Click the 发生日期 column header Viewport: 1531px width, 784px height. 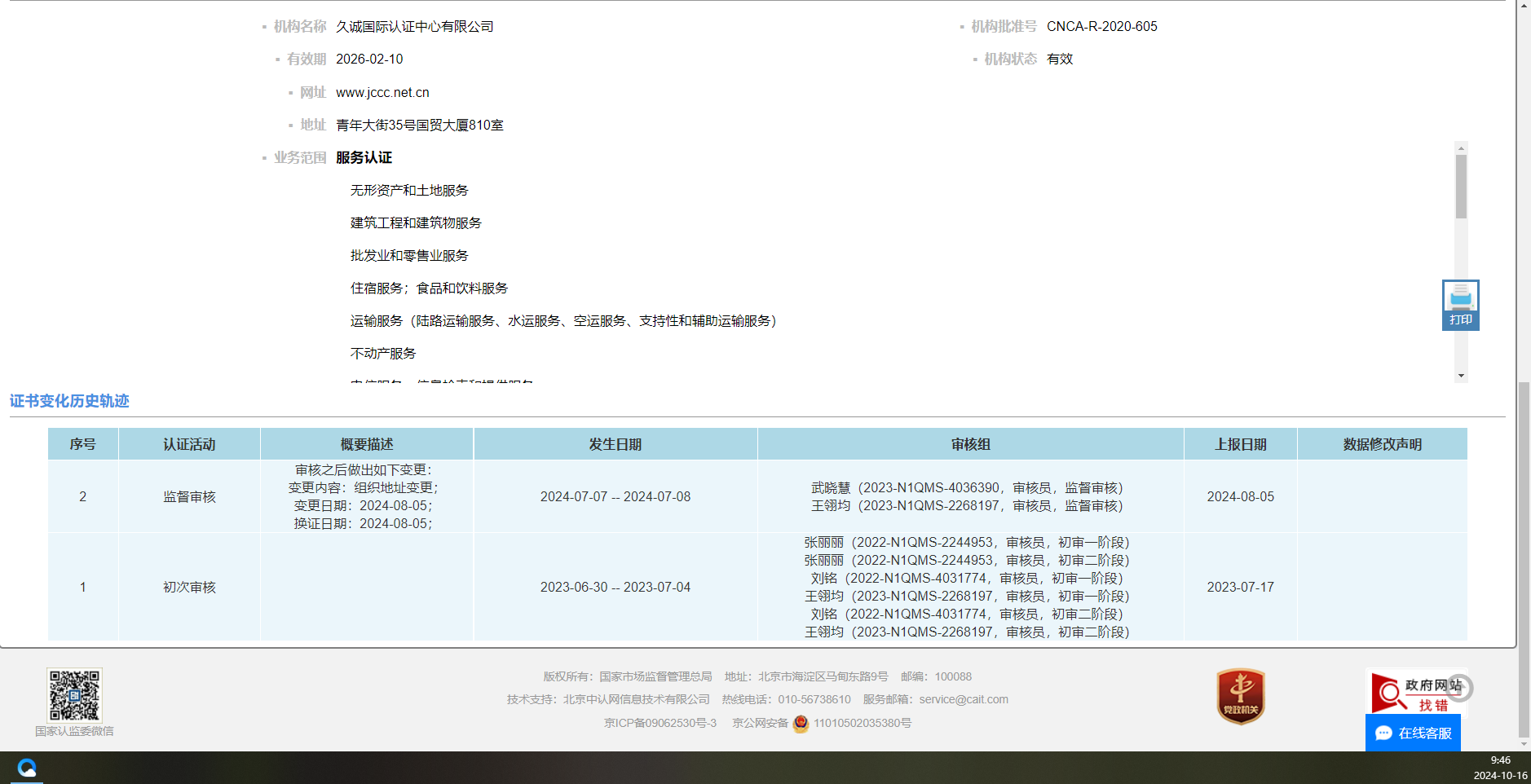pos(615,444)
